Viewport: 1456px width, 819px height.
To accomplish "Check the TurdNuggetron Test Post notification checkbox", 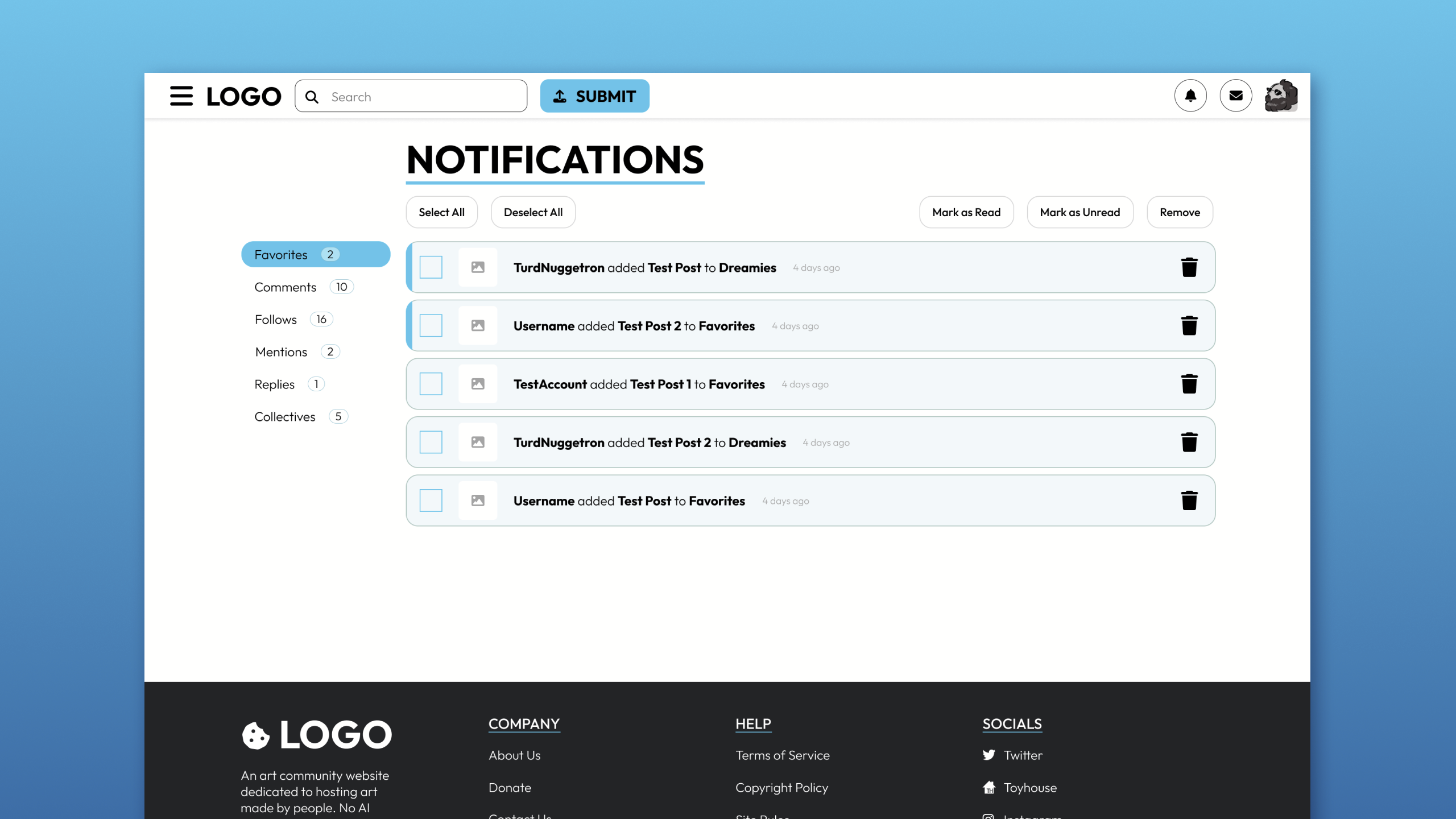I will (431, 267).
